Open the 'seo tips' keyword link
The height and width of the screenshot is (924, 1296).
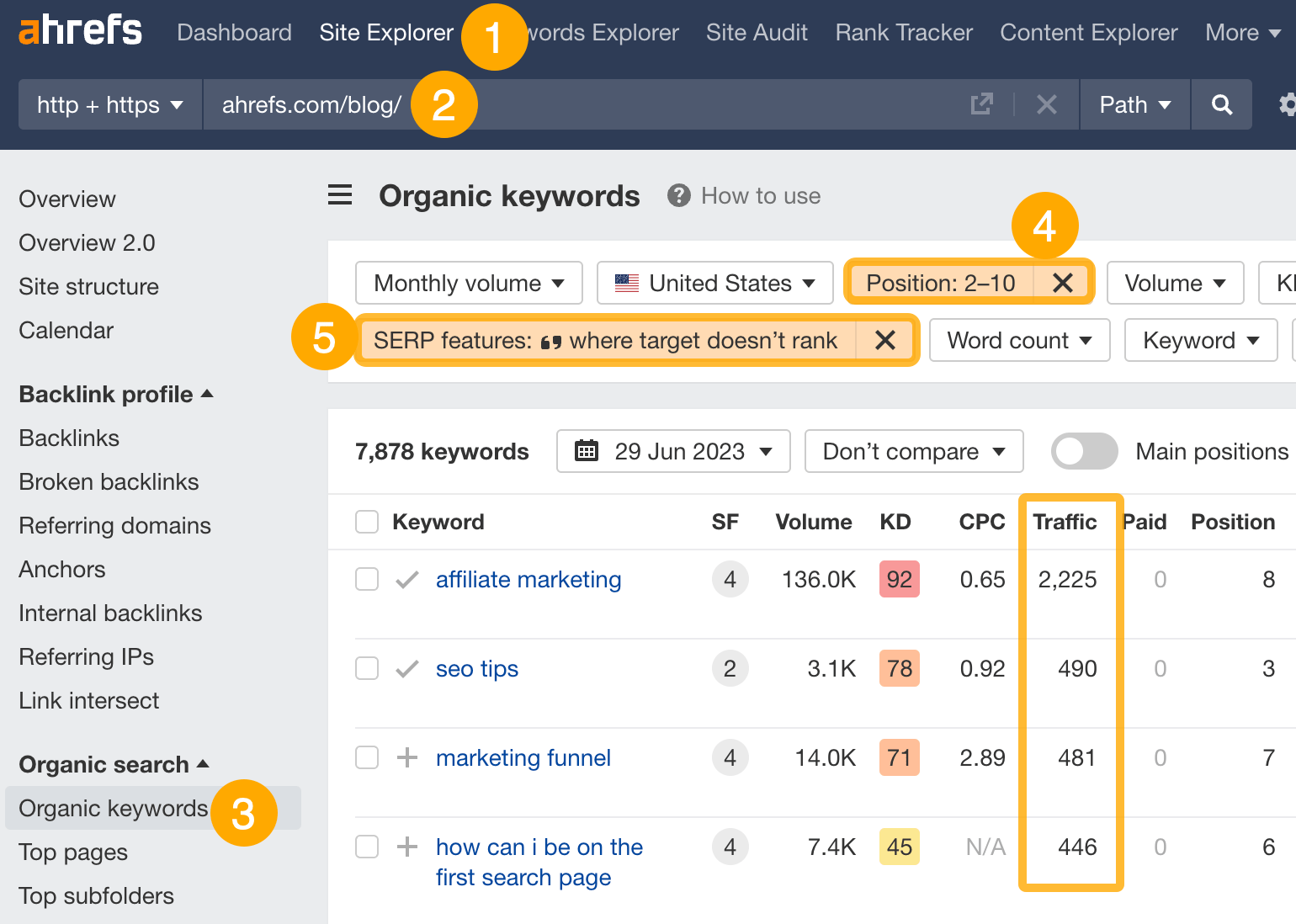click(476, 668)
